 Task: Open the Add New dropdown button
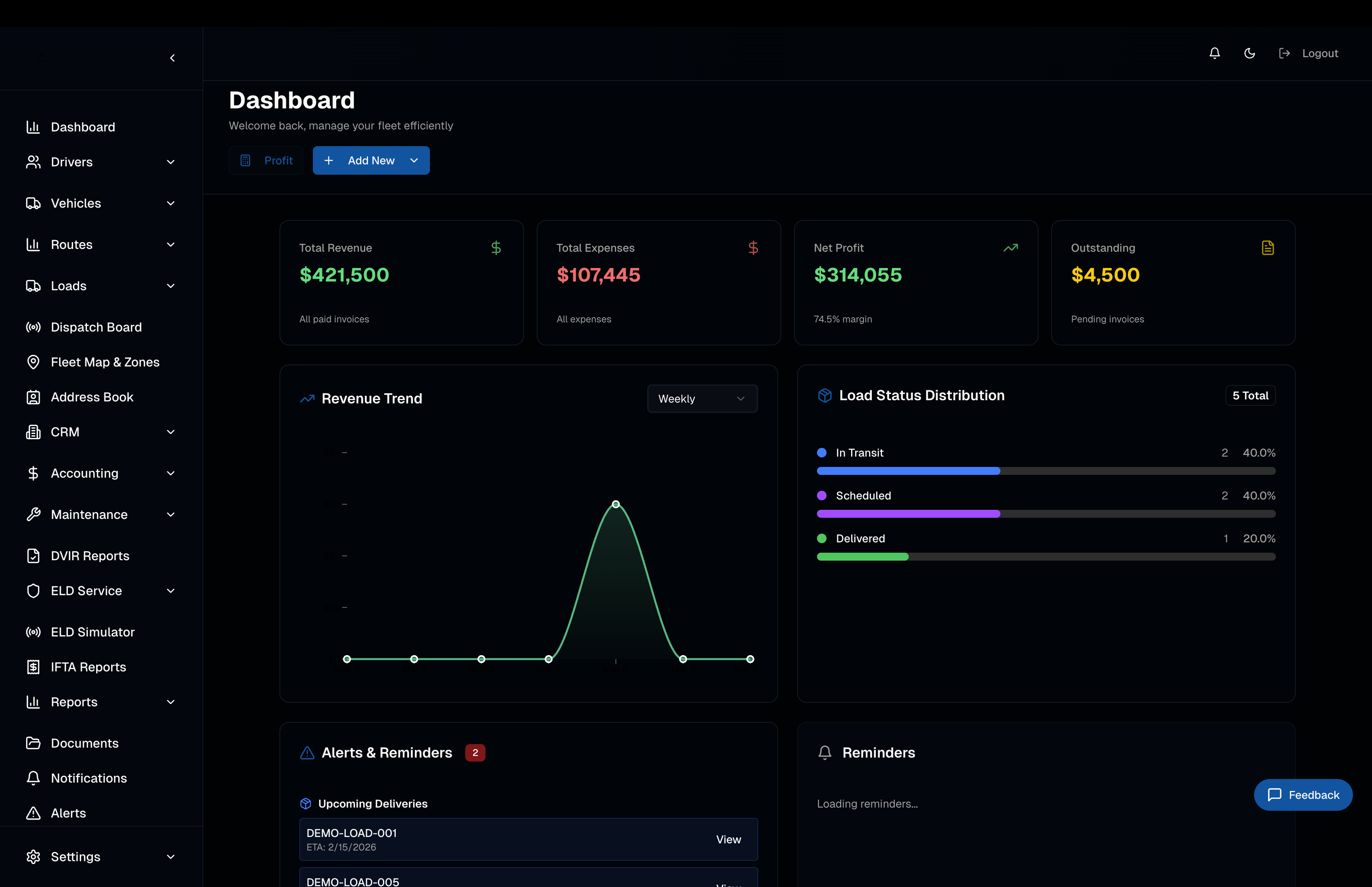[x=371, y=161]
